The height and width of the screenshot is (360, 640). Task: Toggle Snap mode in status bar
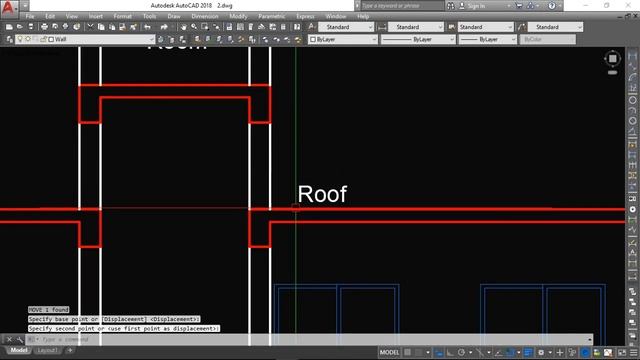coord(418,352)
